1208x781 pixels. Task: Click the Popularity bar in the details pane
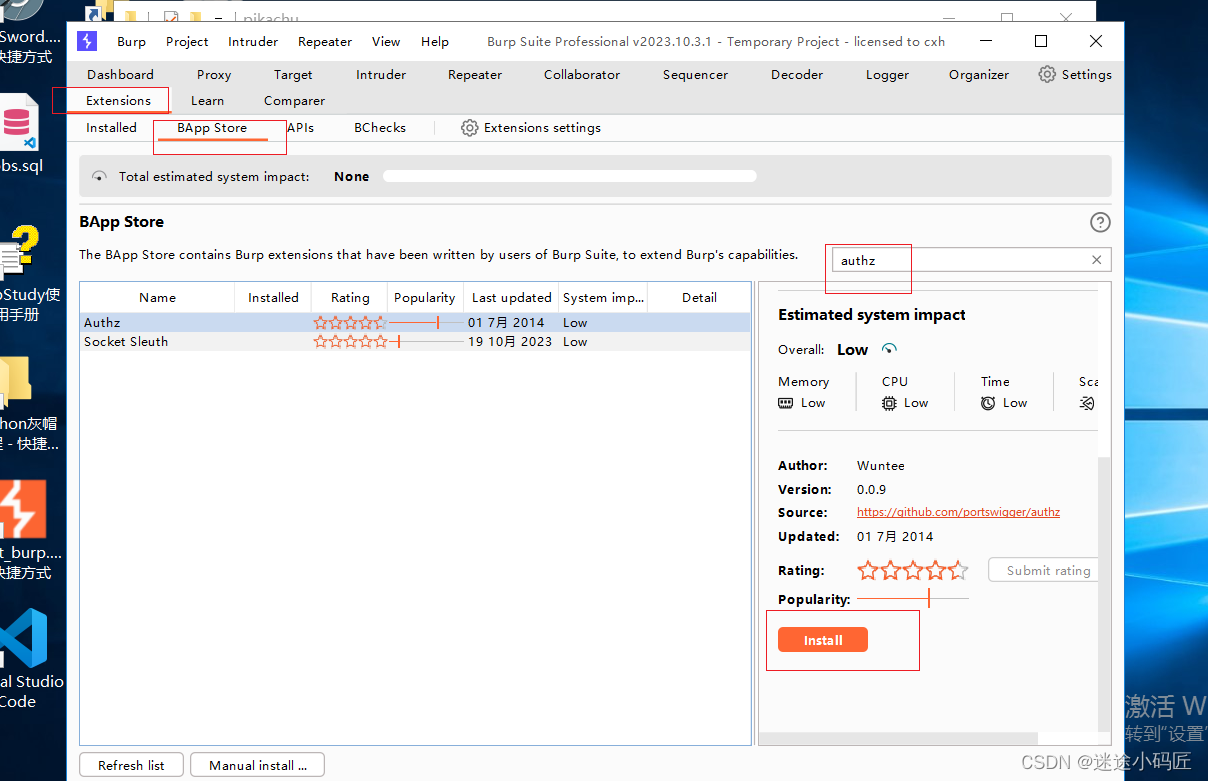[913, 598]
